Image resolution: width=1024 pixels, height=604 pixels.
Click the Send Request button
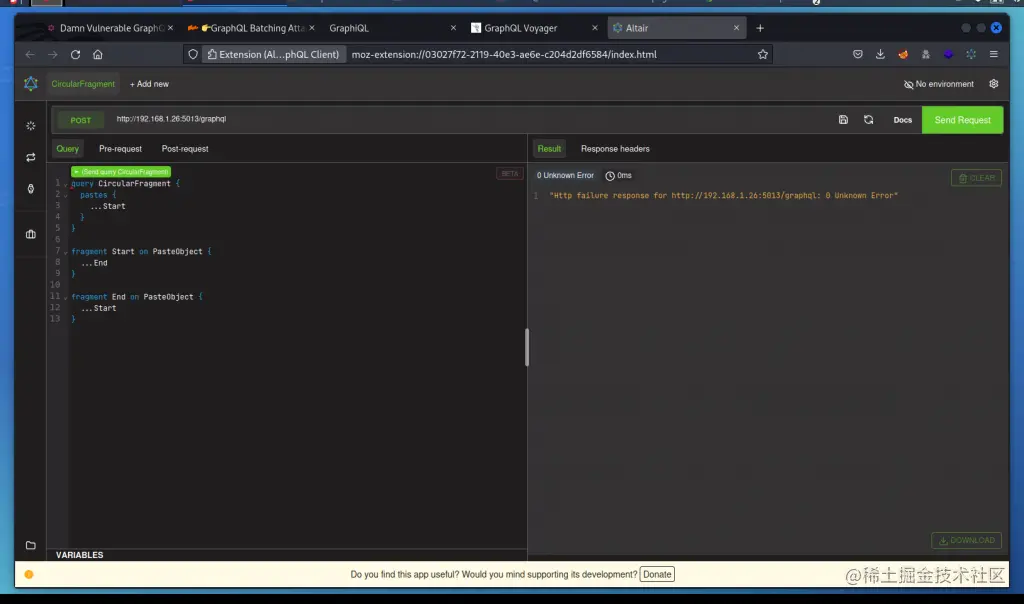click(x=962, y=120)
